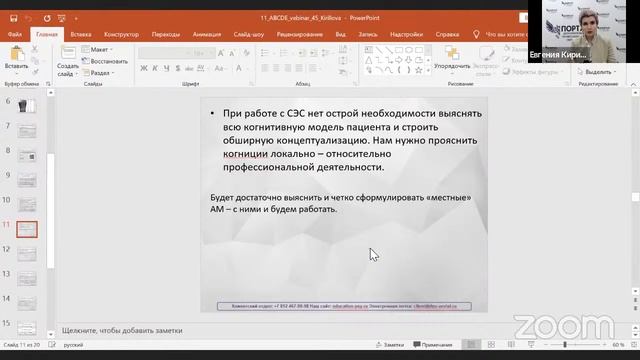Image resolution: width=640 pixels, height=360 pixels.
Task: Select the right arrow shape
Action: pos(399,60)
